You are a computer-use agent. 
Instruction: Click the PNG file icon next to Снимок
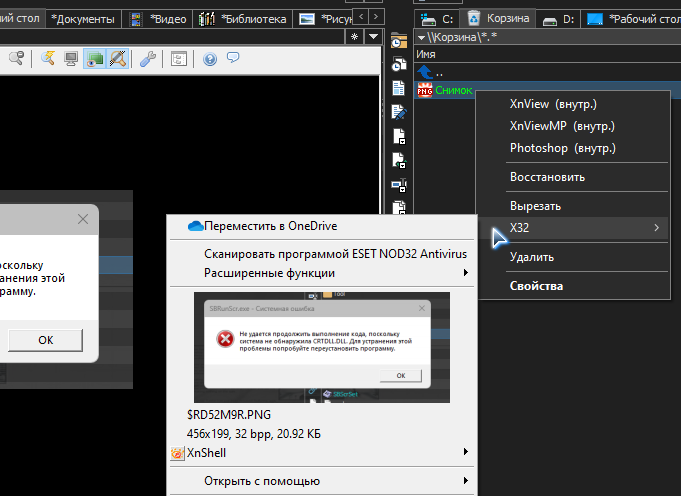pyautogui.click(x=424, y=90)
